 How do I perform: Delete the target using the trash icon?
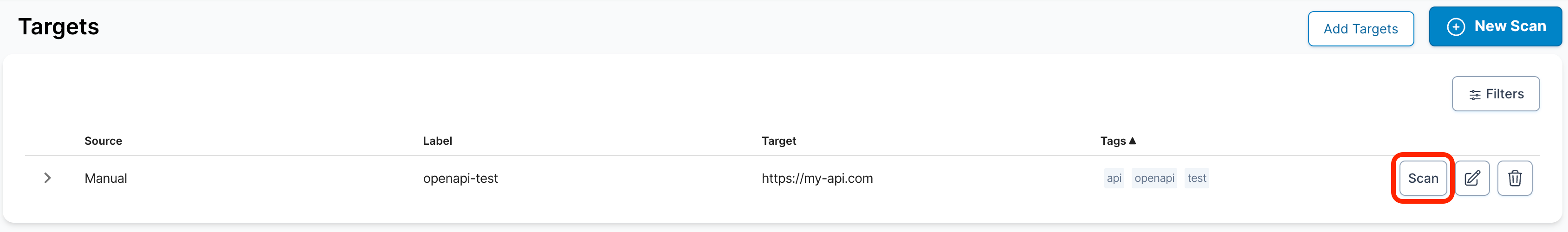(1515, 179)
